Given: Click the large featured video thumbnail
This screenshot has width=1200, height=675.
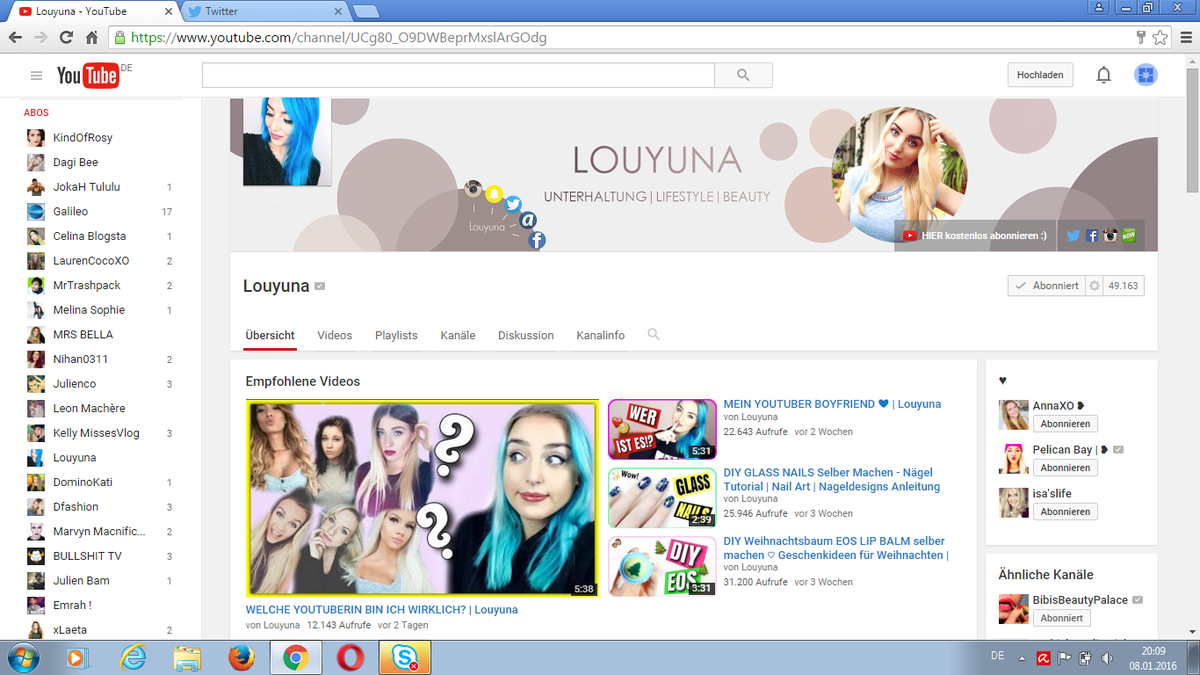Looking at the screenshot, I should tap(422, 499).
